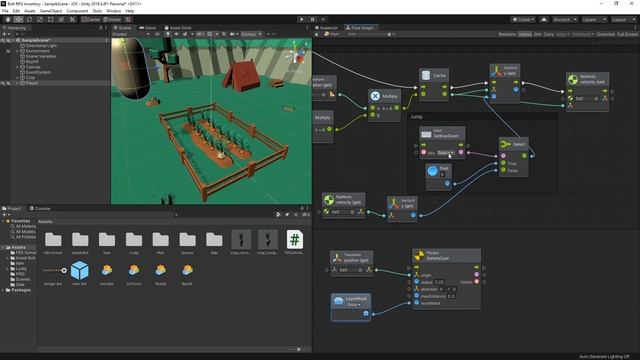Pause the game with Pause button
Viewport: 640px width, 360px height.
tap(313, 19)
